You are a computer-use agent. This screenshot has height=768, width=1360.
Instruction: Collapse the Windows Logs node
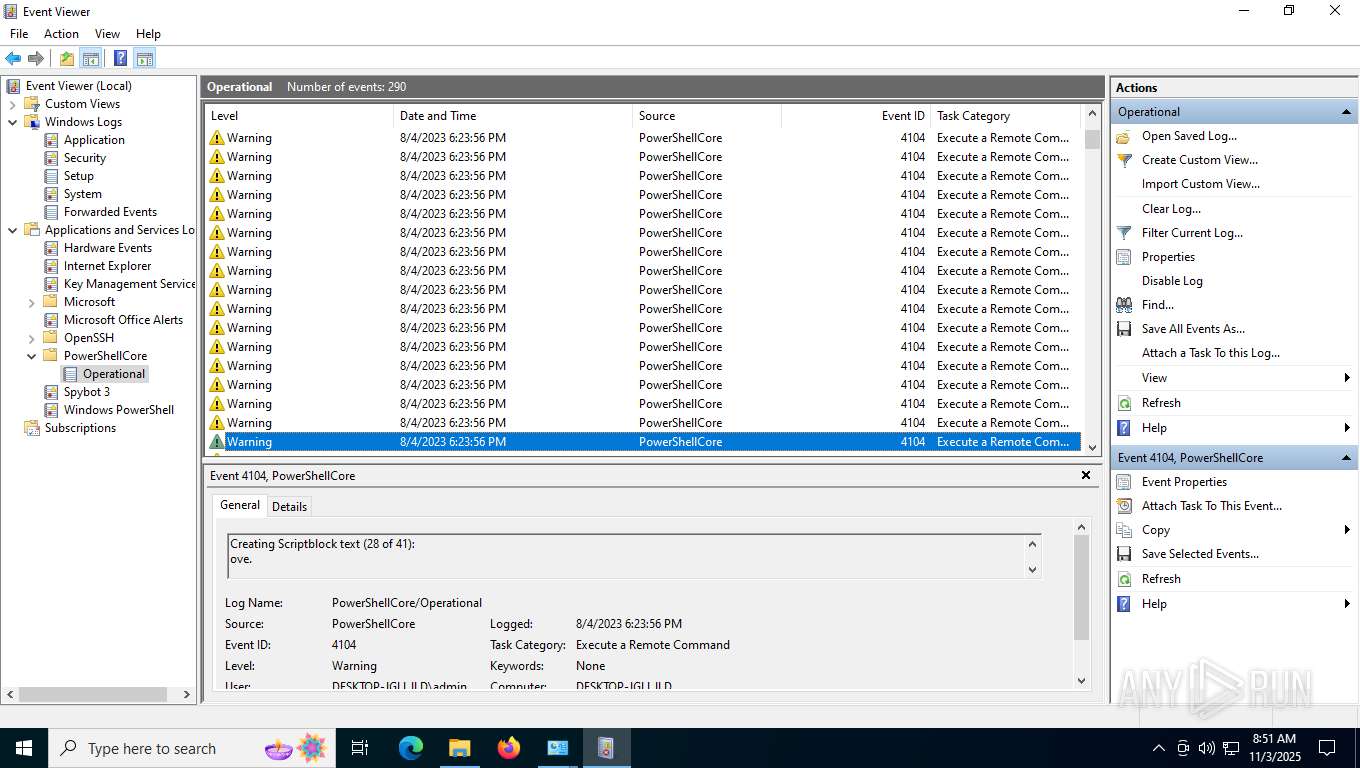(x=12, y=122)
